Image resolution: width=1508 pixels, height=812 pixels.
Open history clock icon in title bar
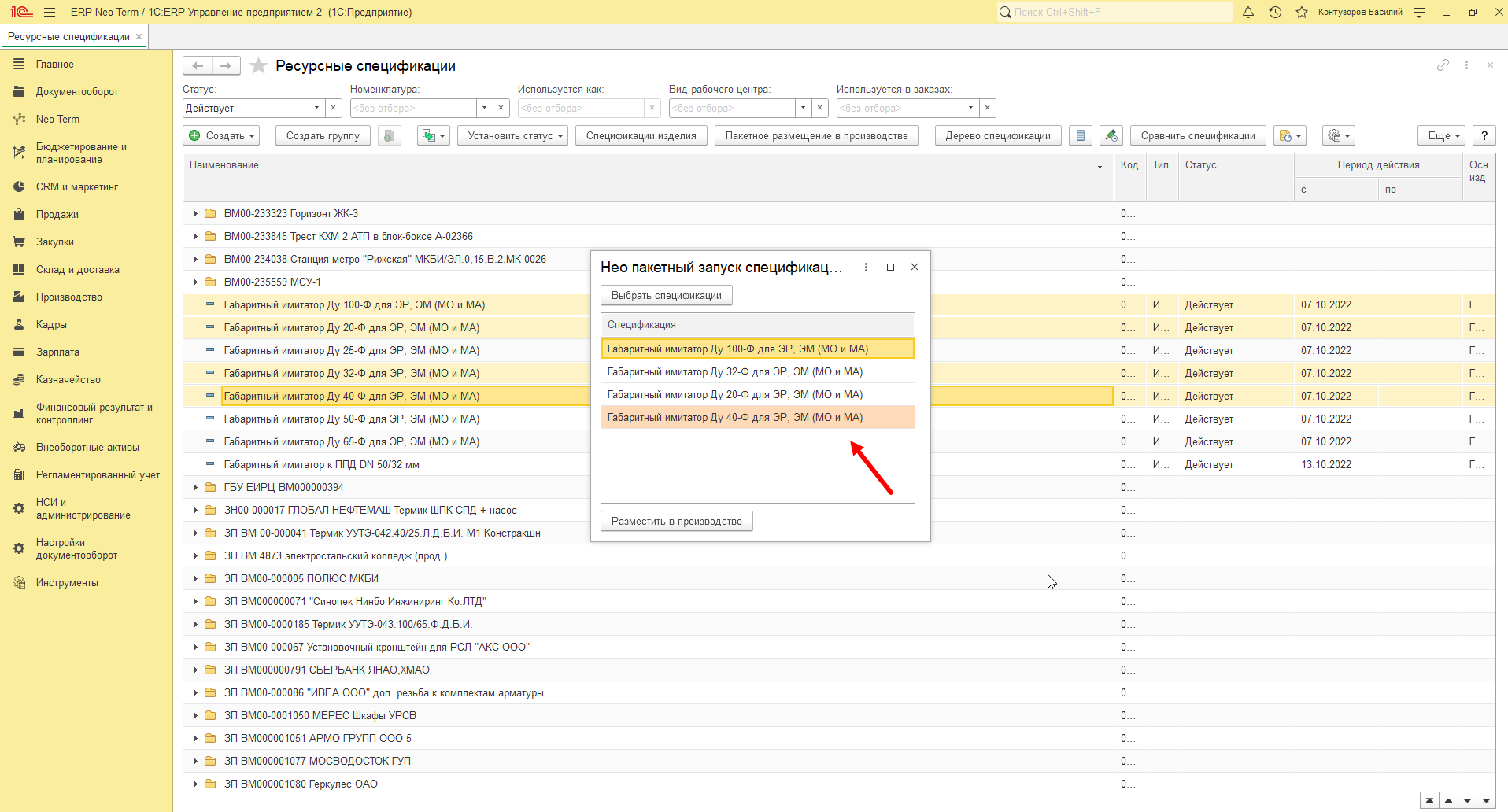tap(1275, 12)
